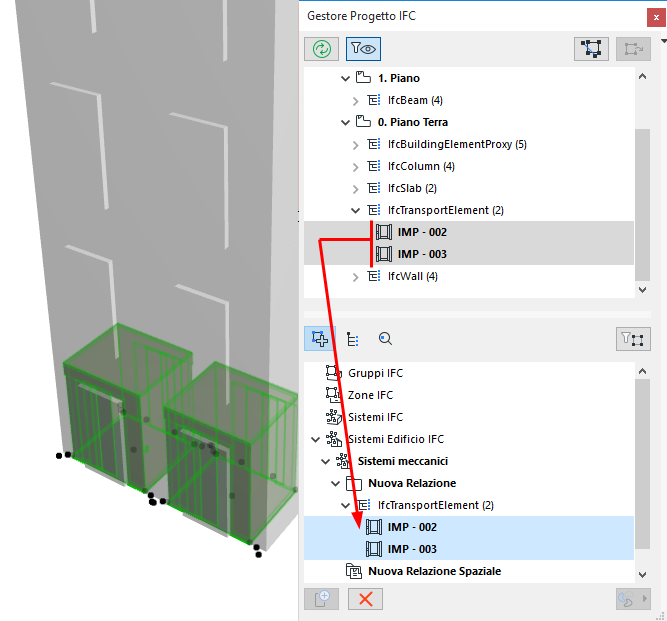Toggle the filter visible elements eye button
Viewport: 667px width, 621px height.
pyautogui.click(x=363, y=48)
